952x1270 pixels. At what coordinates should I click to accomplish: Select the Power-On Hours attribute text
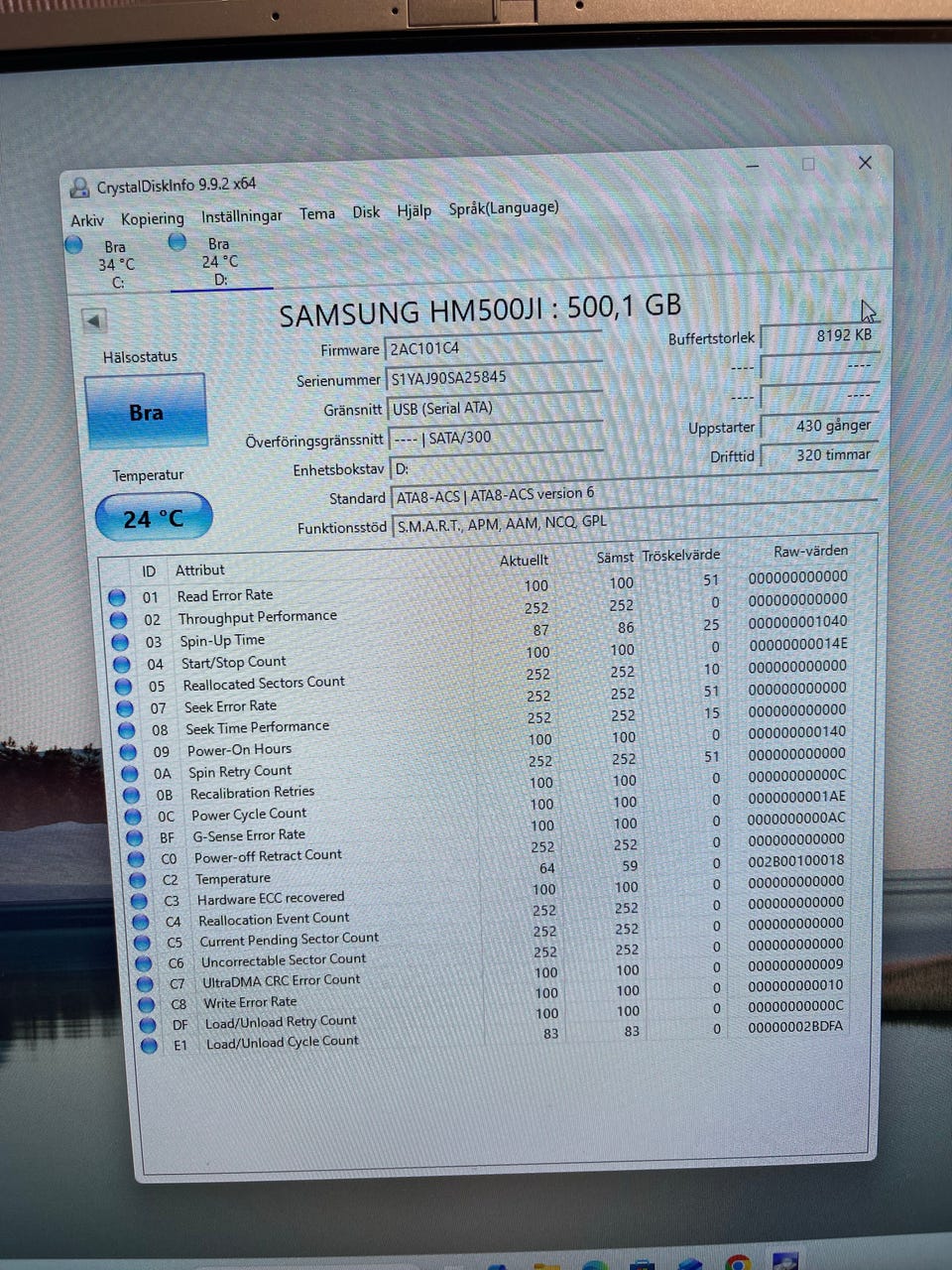239,749
